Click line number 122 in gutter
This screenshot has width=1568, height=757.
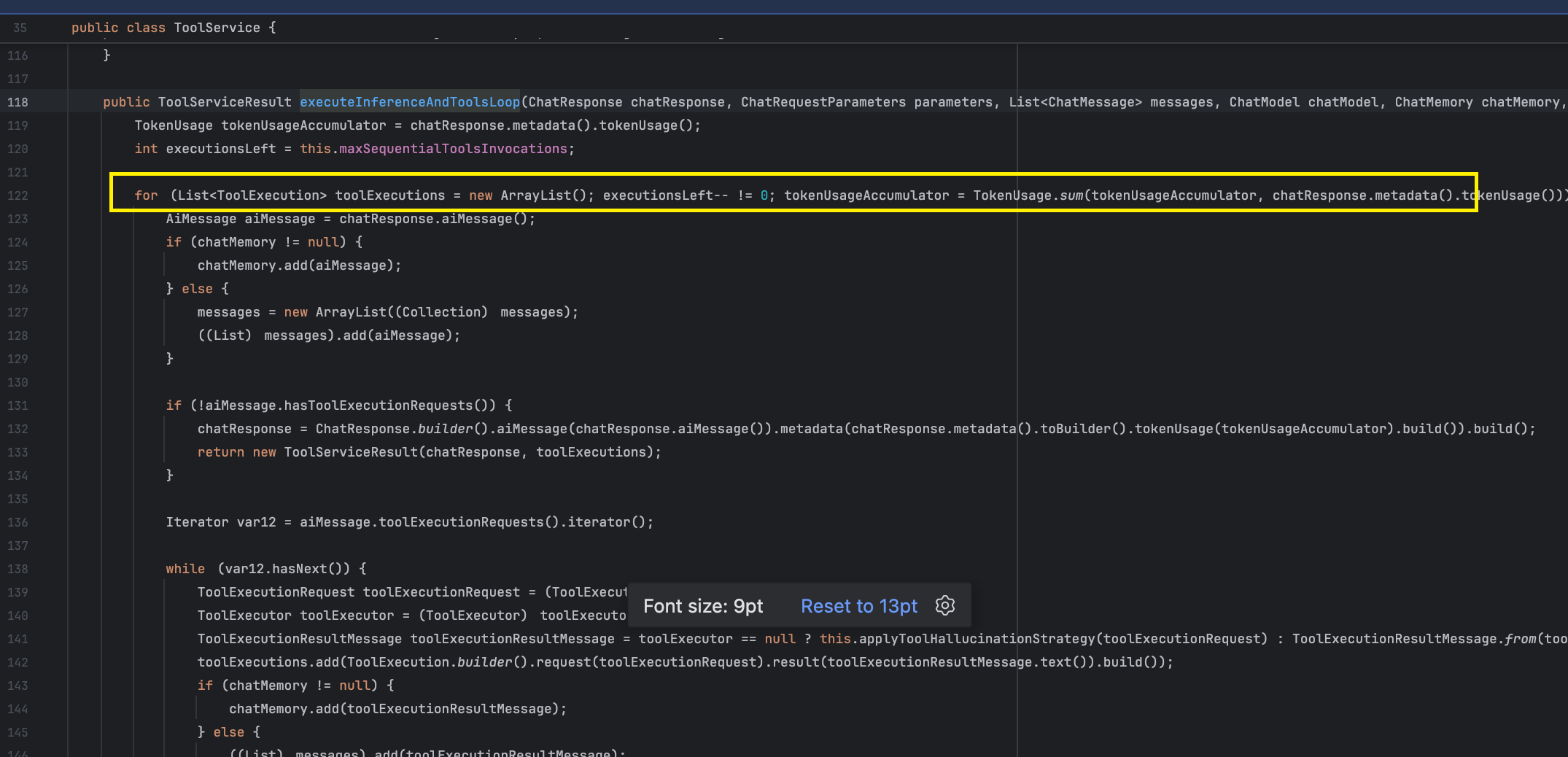tap(18, 195)
